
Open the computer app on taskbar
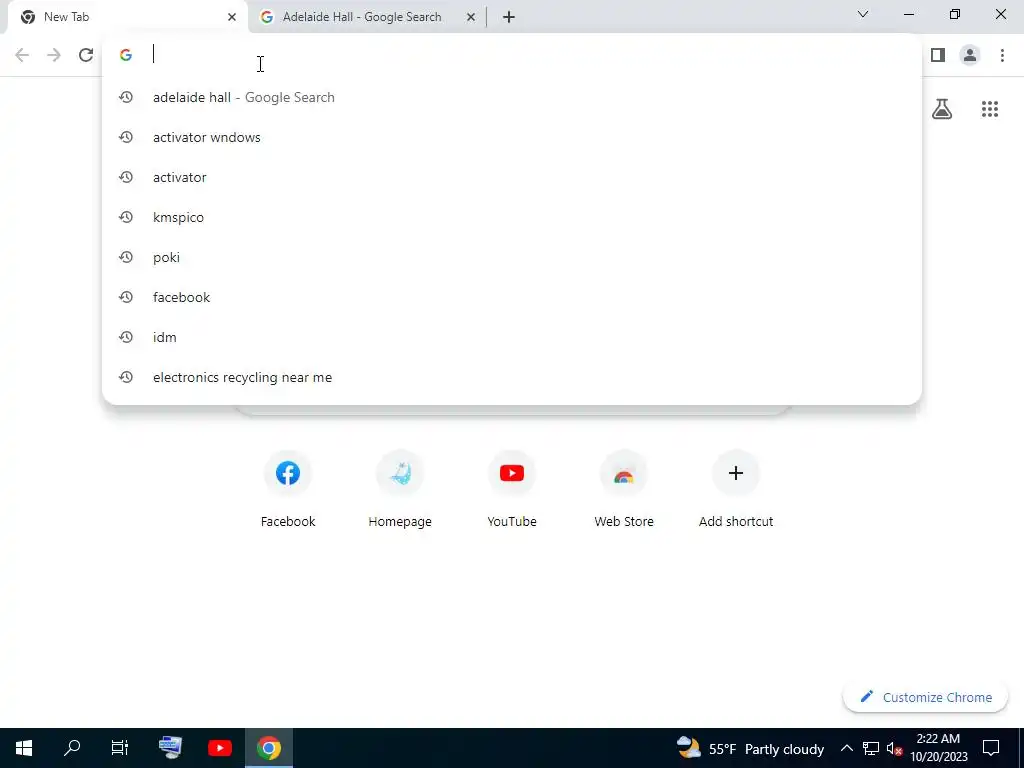click(x=170, y=748)
